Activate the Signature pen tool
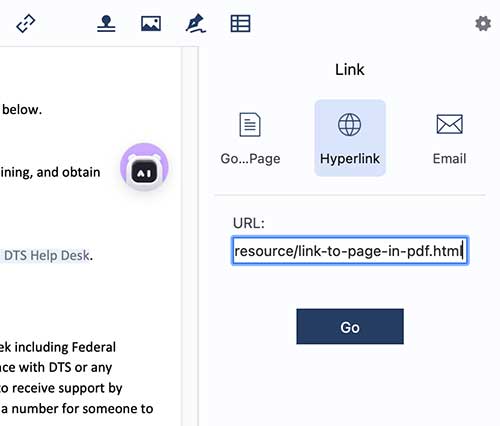The image size is (500, 426). (x=196, y=23)
